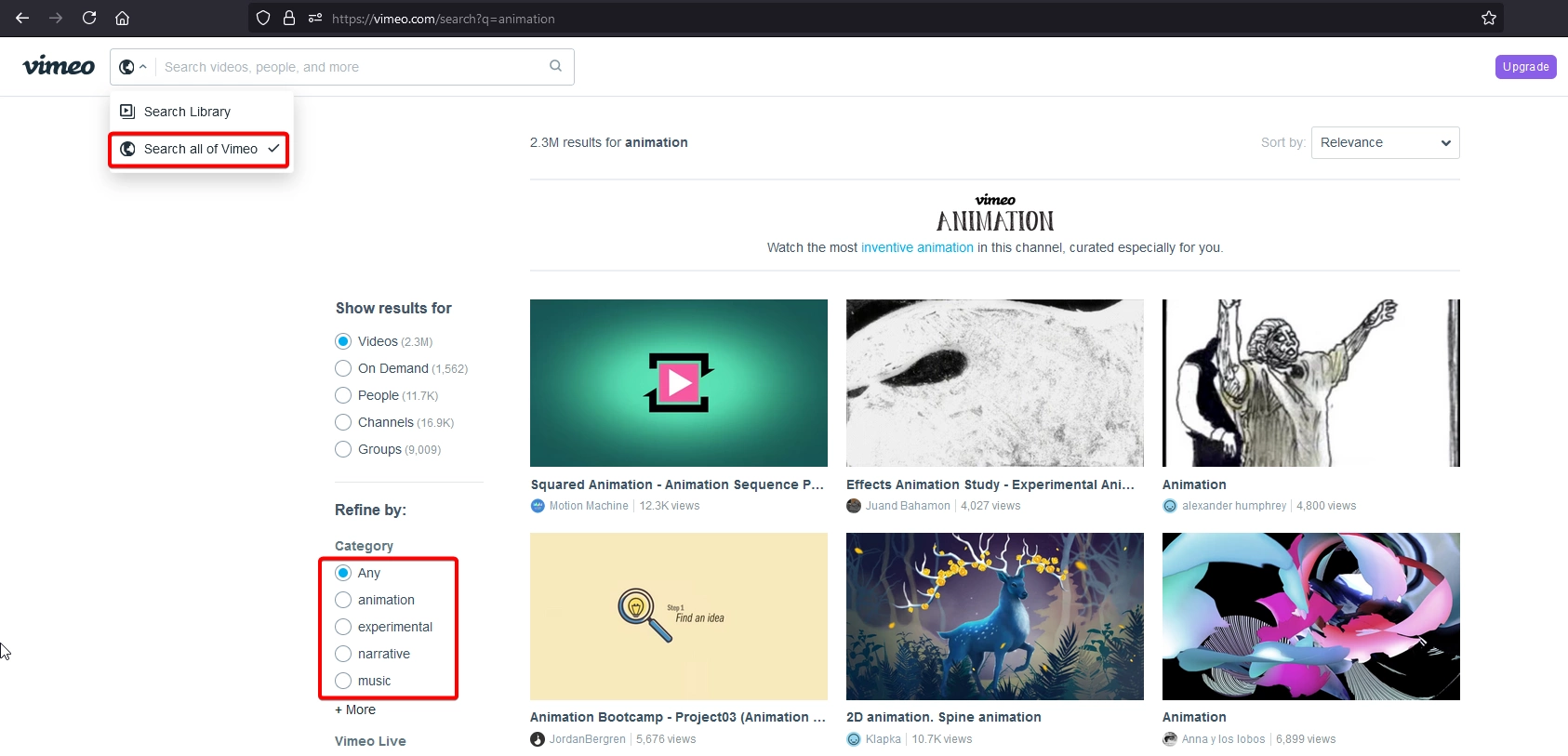Viewport: 1568px width, 756px height.
Task: Click the Search Library icon
Action: [x=127, y=112]
